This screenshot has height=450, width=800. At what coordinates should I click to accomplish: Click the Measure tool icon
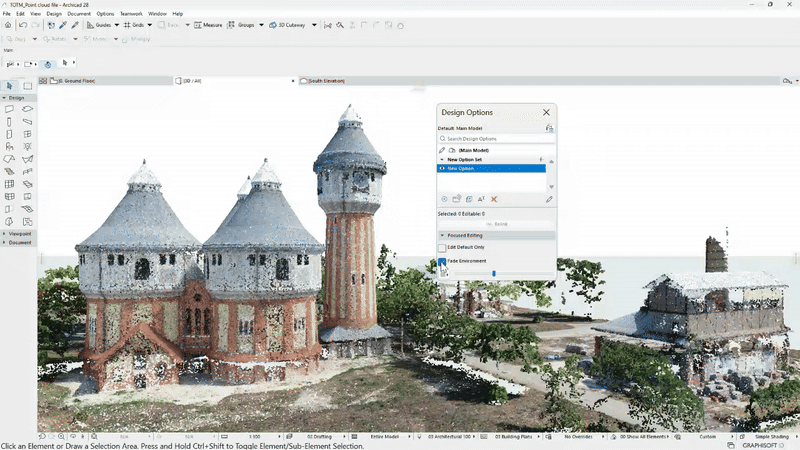197,24
